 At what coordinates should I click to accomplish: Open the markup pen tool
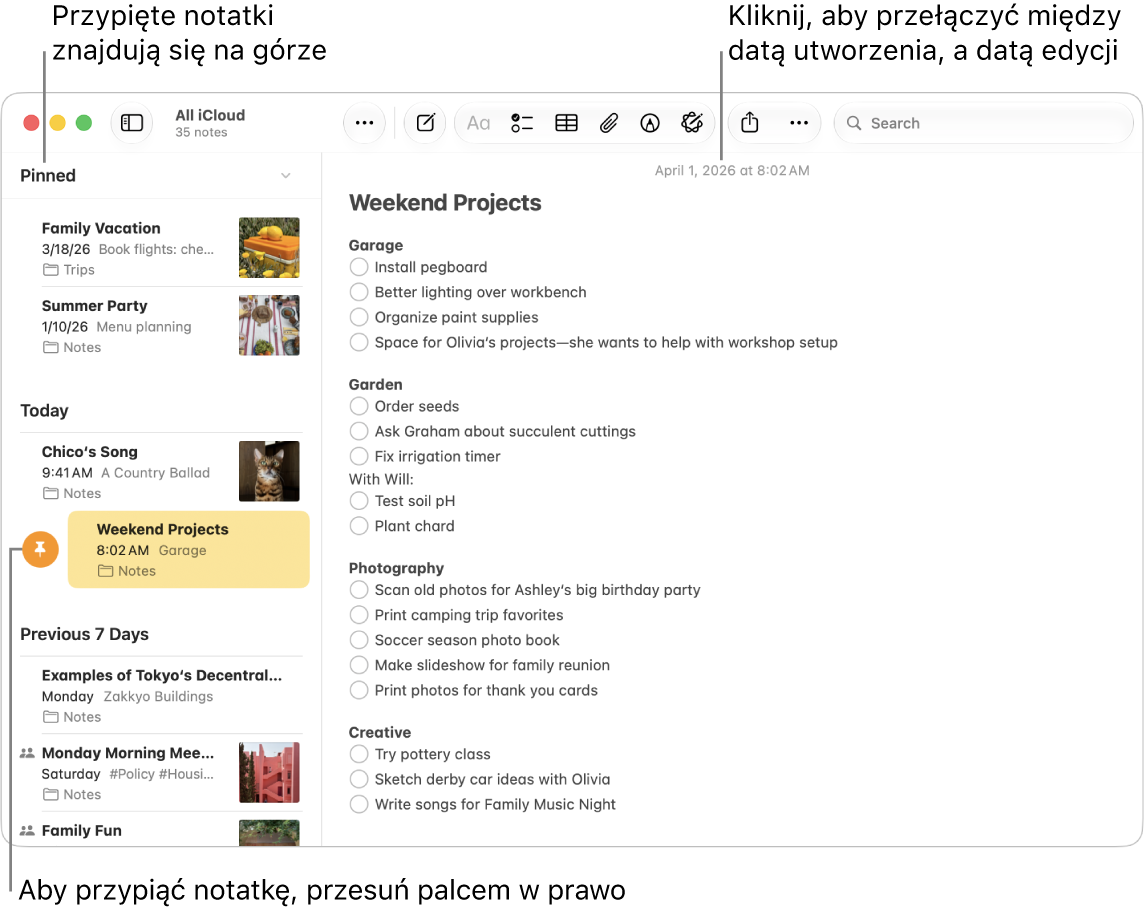pos(650,123)
